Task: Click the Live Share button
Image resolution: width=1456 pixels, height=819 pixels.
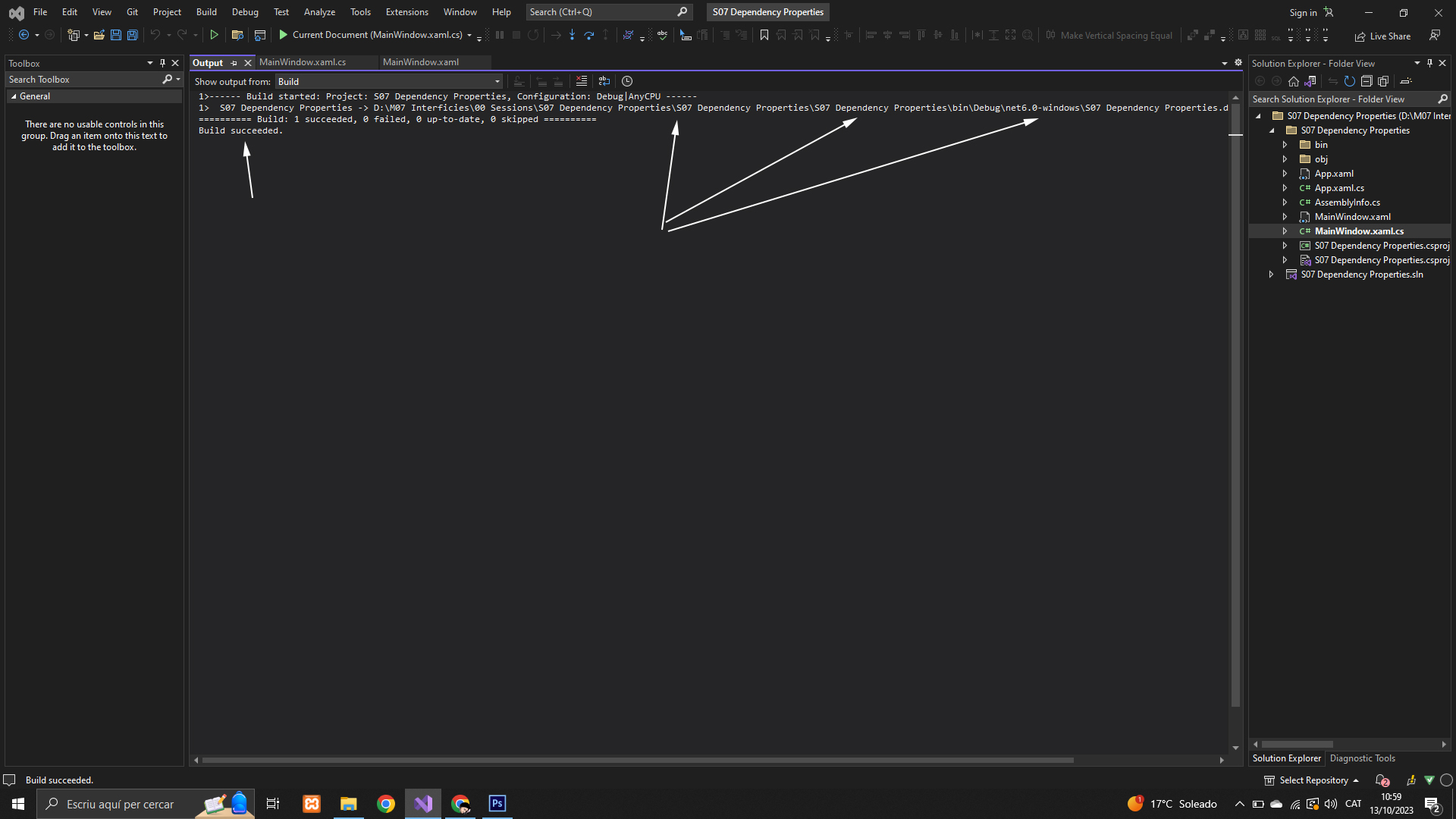Action: pos(1382,36)
